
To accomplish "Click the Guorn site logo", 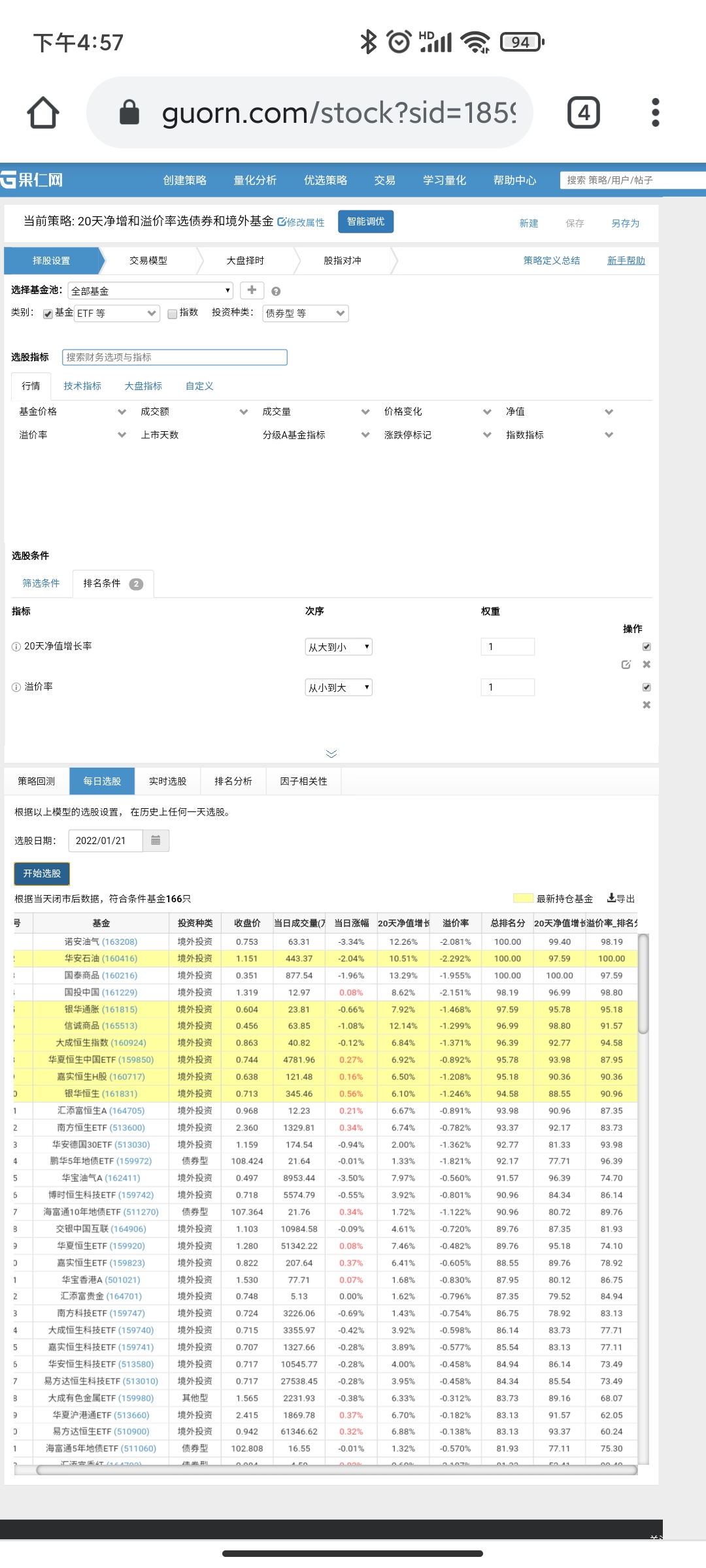I will 31,180.
